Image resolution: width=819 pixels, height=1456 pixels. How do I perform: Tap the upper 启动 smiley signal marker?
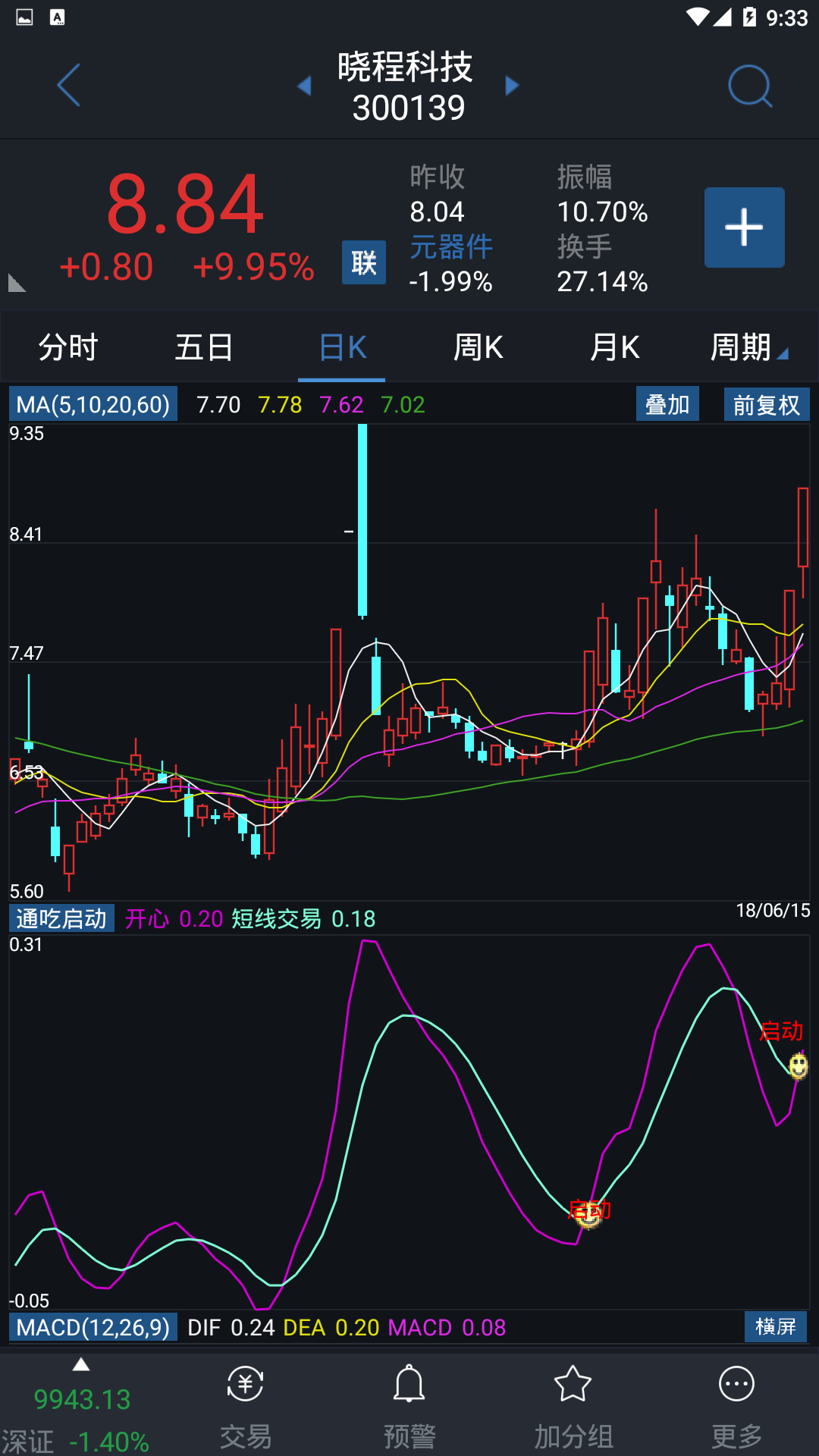(x=798, y=1066)
